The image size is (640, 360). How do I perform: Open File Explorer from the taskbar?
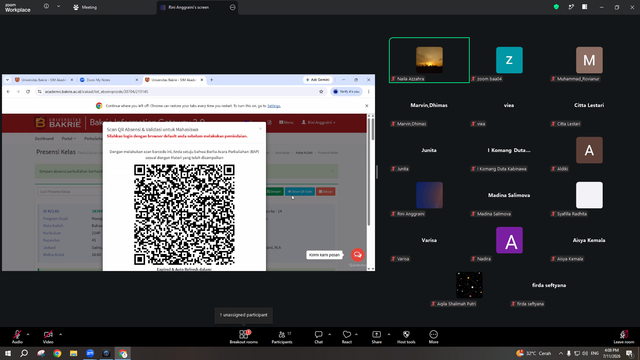click(x=73, y=353)
